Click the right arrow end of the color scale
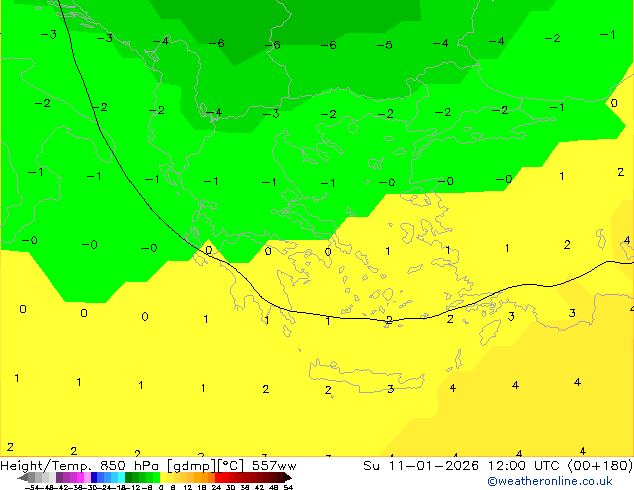Image resolution: width=634 pixels, height=490 pixels. [288, 477]
